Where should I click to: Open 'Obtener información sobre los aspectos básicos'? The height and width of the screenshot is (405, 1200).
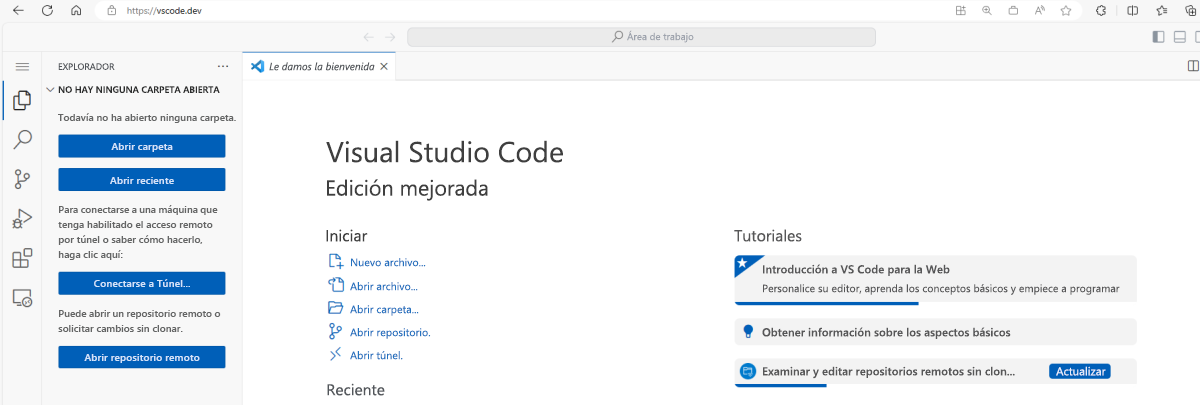[935, 332]
